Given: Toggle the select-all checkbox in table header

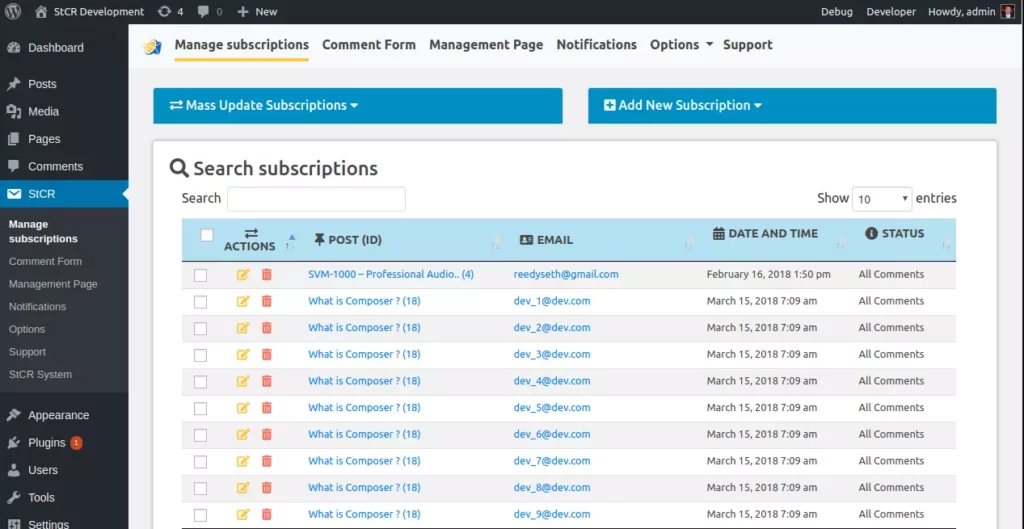Looking at the screenshot, I should point(207,236).
